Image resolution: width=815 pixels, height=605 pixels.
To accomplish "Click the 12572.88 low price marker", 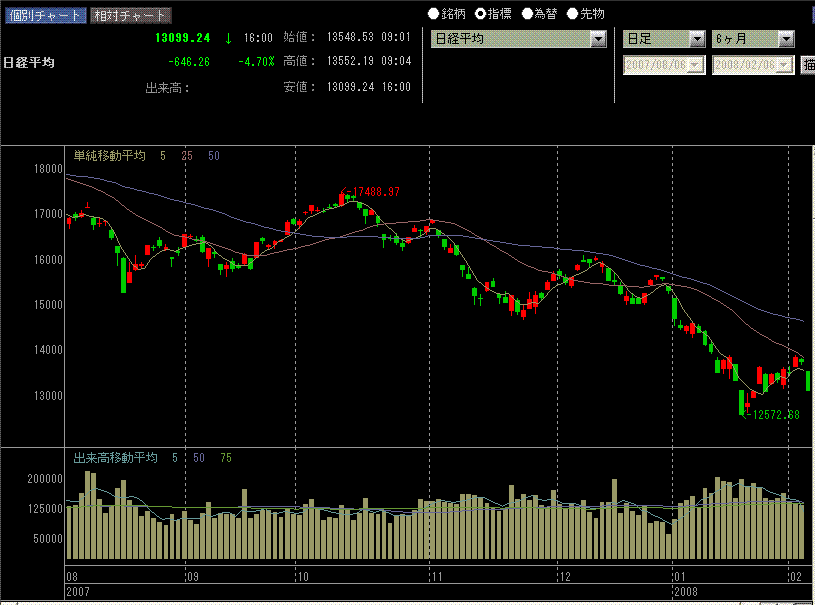I will click(772, 414).
